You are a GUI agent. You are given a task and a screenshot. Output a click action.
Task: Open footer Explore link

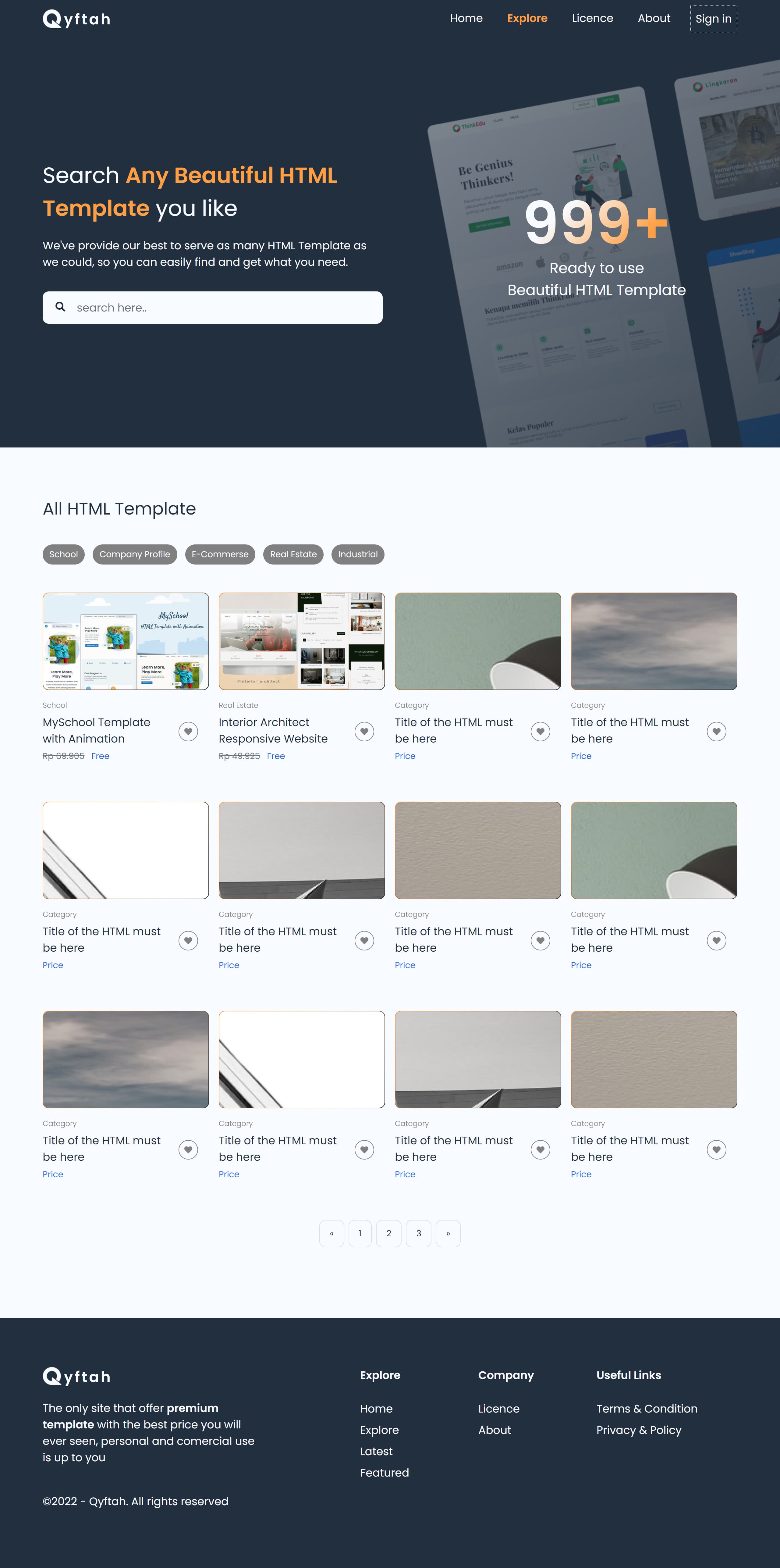pyautogui.click(x=379, y=1430)
